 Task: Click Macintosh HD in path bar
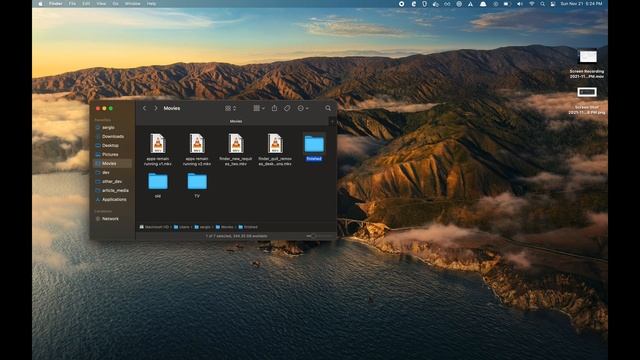154,227
